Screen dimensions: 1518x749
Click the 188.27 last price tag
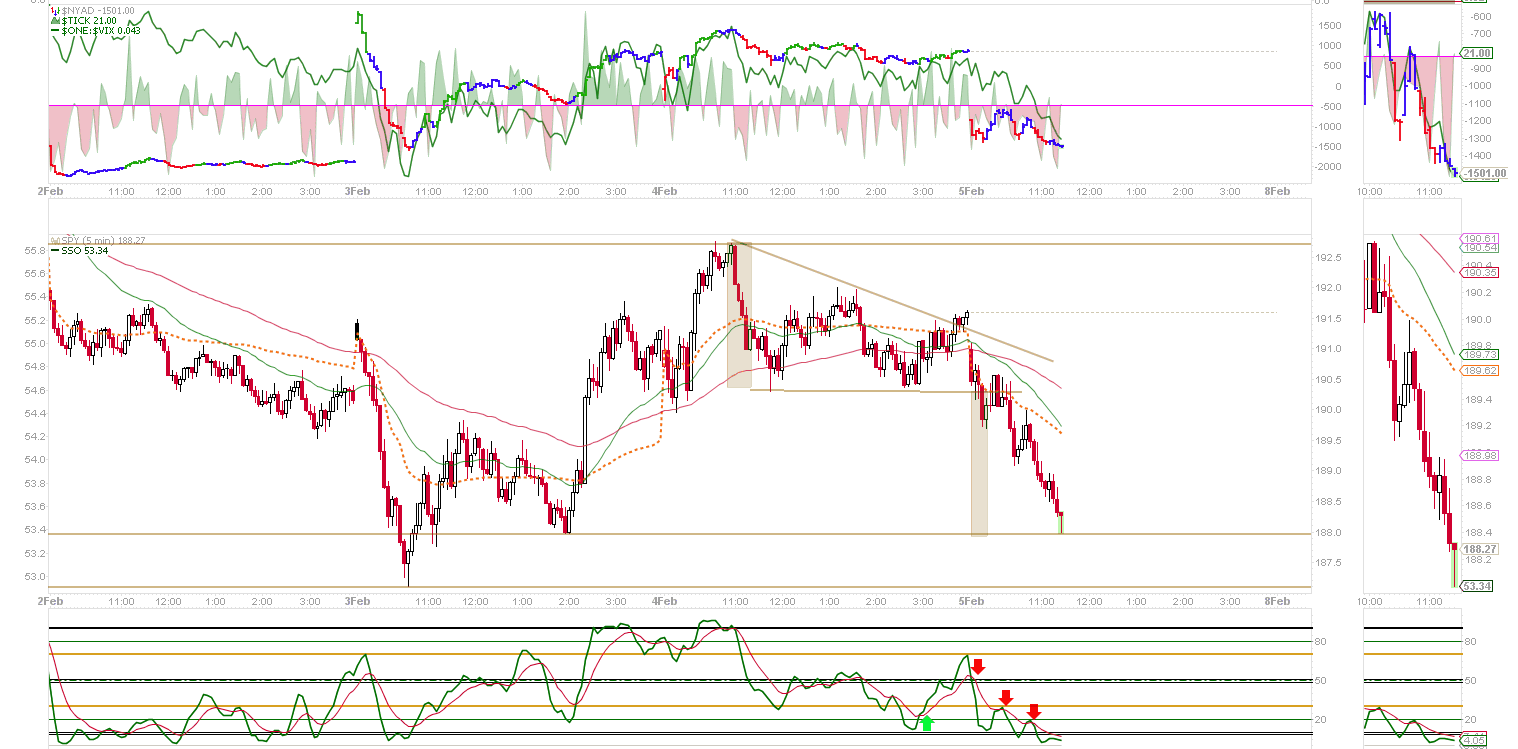(1479, 549)
